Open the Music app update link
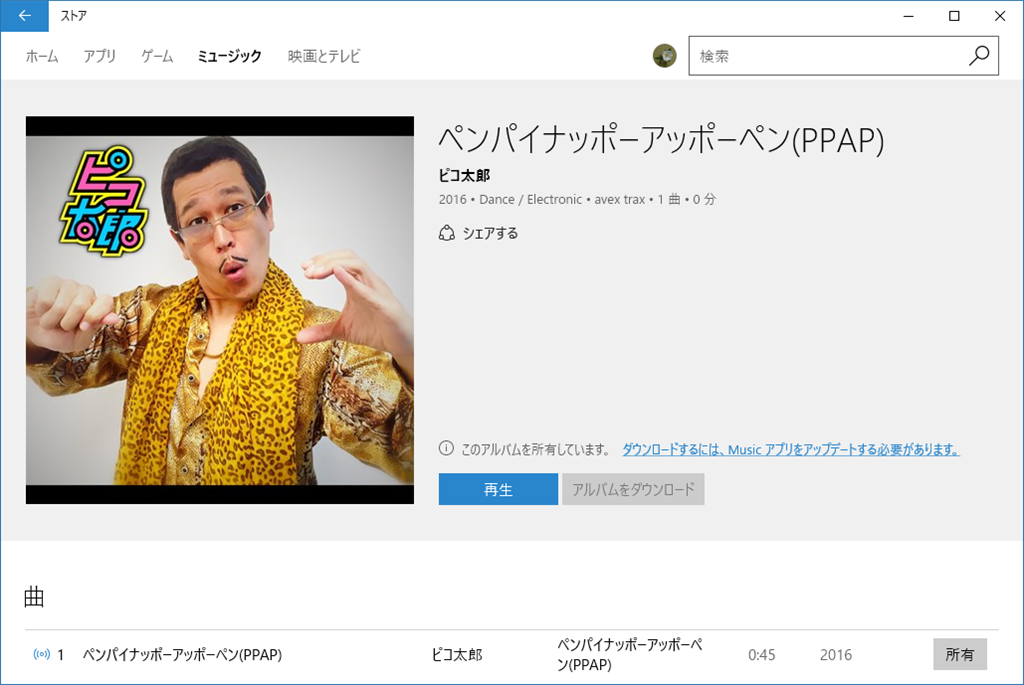 pos(791,449)
